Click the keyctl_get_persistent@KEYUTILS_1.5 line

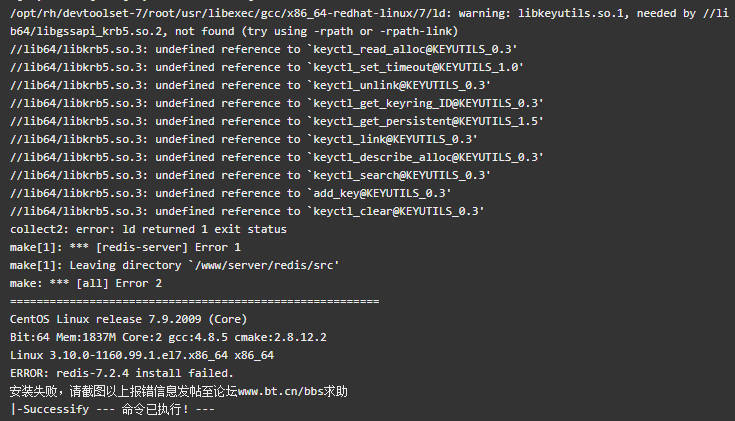coord(277,121)
